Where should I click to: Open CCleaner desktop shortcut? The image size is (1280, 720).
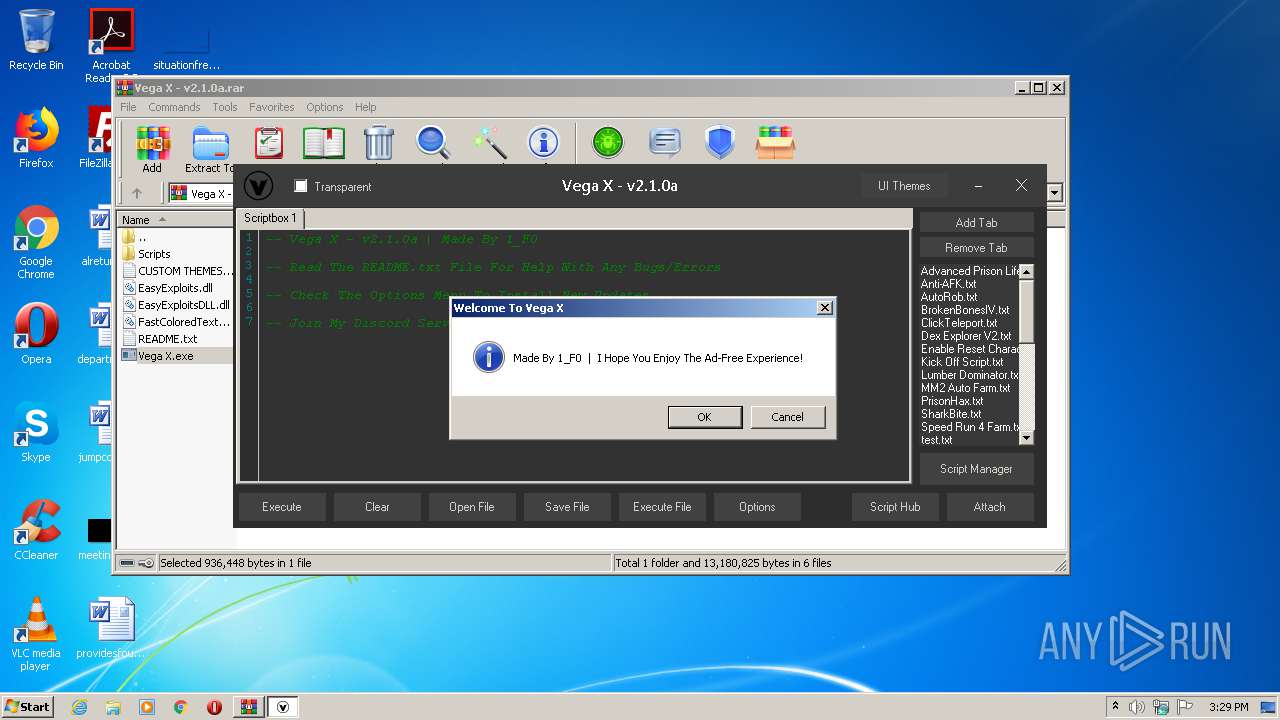[36, 530]
